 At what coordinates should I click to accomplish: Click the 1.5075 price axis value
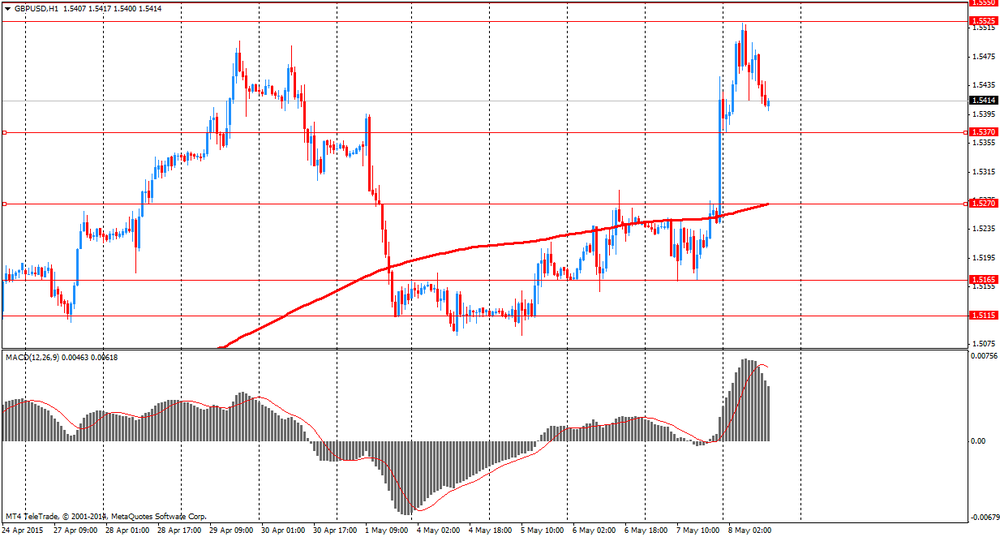click(x=983, y=343)
